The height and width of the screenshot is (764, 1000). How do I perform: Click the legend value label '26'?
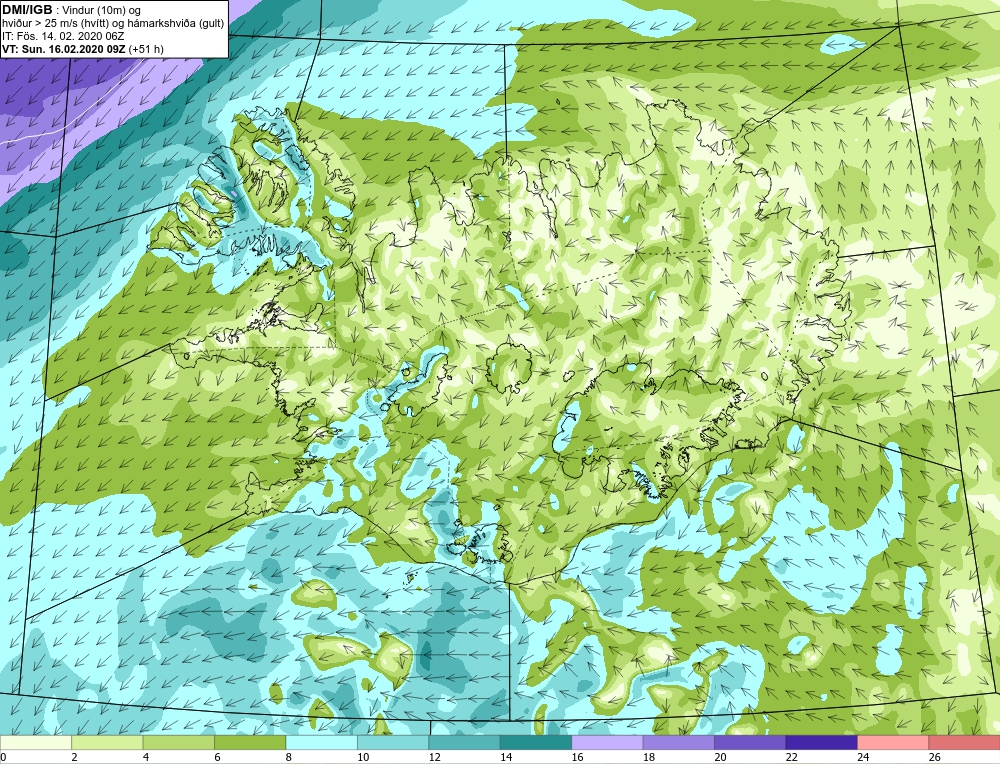point(934,757)
